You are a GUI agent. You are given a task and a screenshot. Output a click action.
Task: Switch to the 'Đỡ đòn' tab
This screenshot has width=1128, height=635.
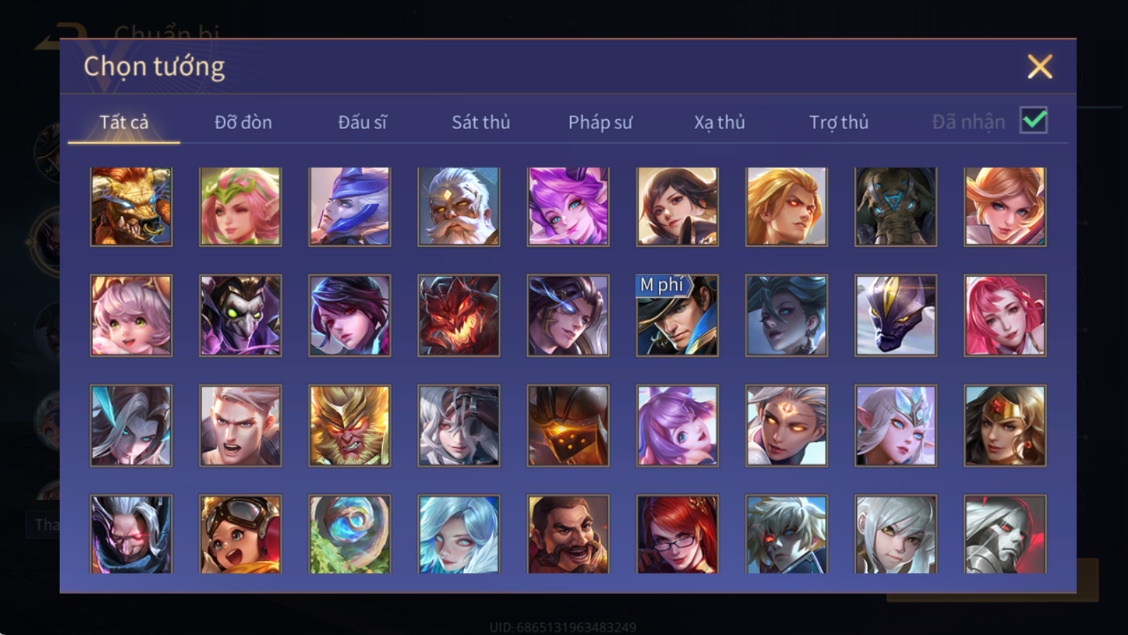pos(243,122)
